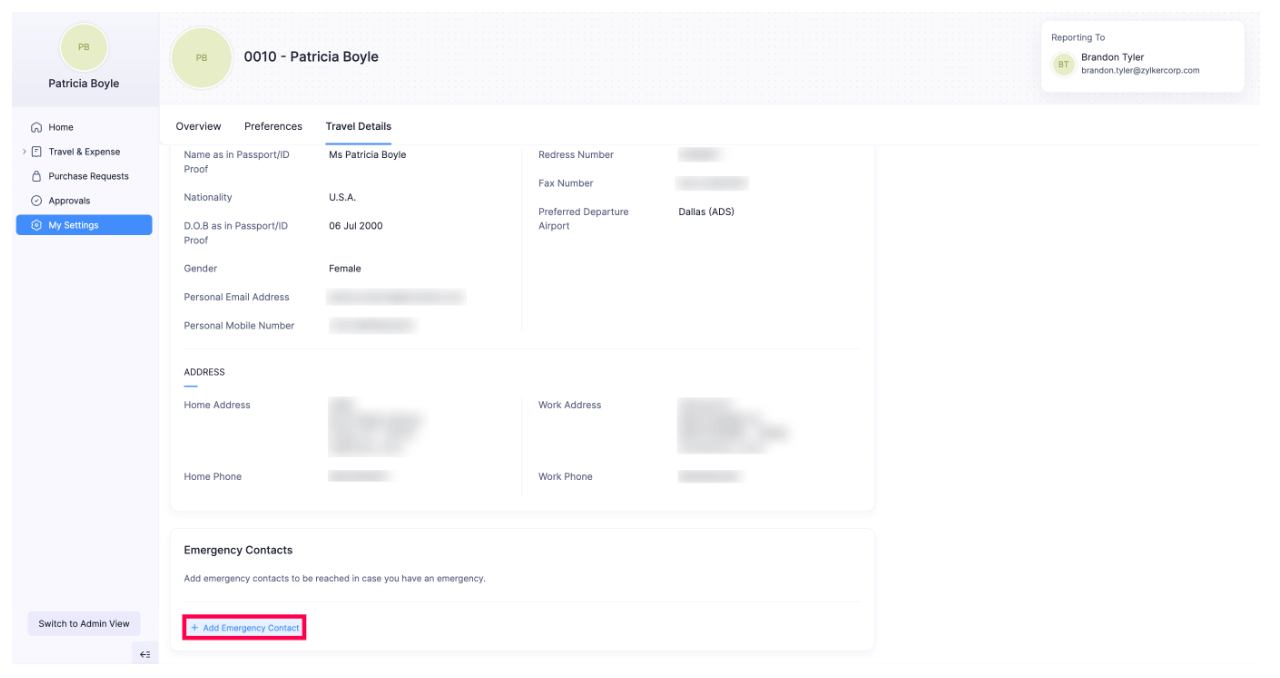Collapse the sidebar using the arrow icon
Image resolution: width=1280 pixels, height=678 pixels.
(145, 654)
